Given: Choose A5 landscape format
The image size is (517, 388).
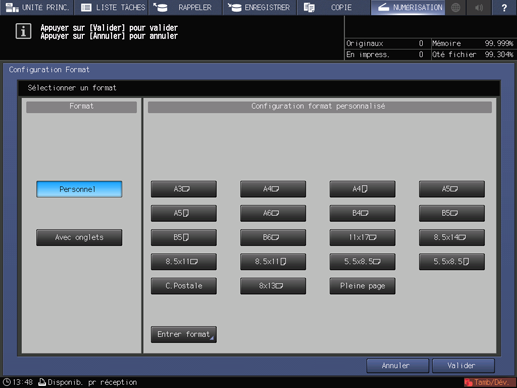Looking at the screenshot, I should click(x=452, y=189).
